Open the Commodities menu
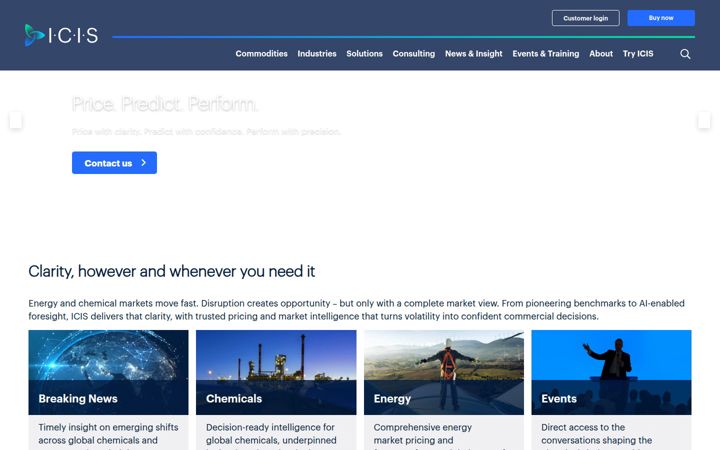720x450 pixels. coord(261,54)
